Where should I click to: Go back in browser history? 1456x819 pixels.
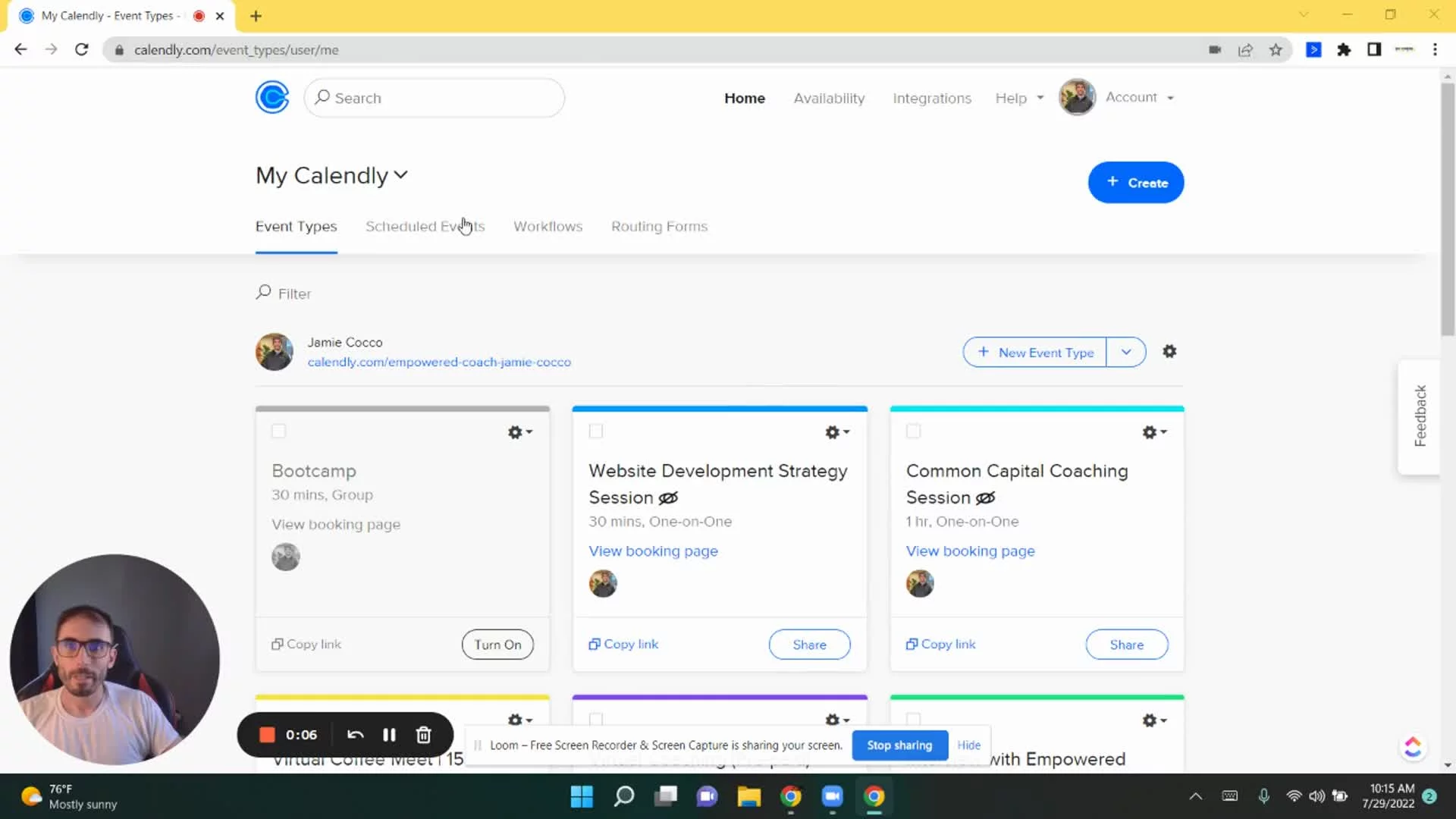point(20,50)
